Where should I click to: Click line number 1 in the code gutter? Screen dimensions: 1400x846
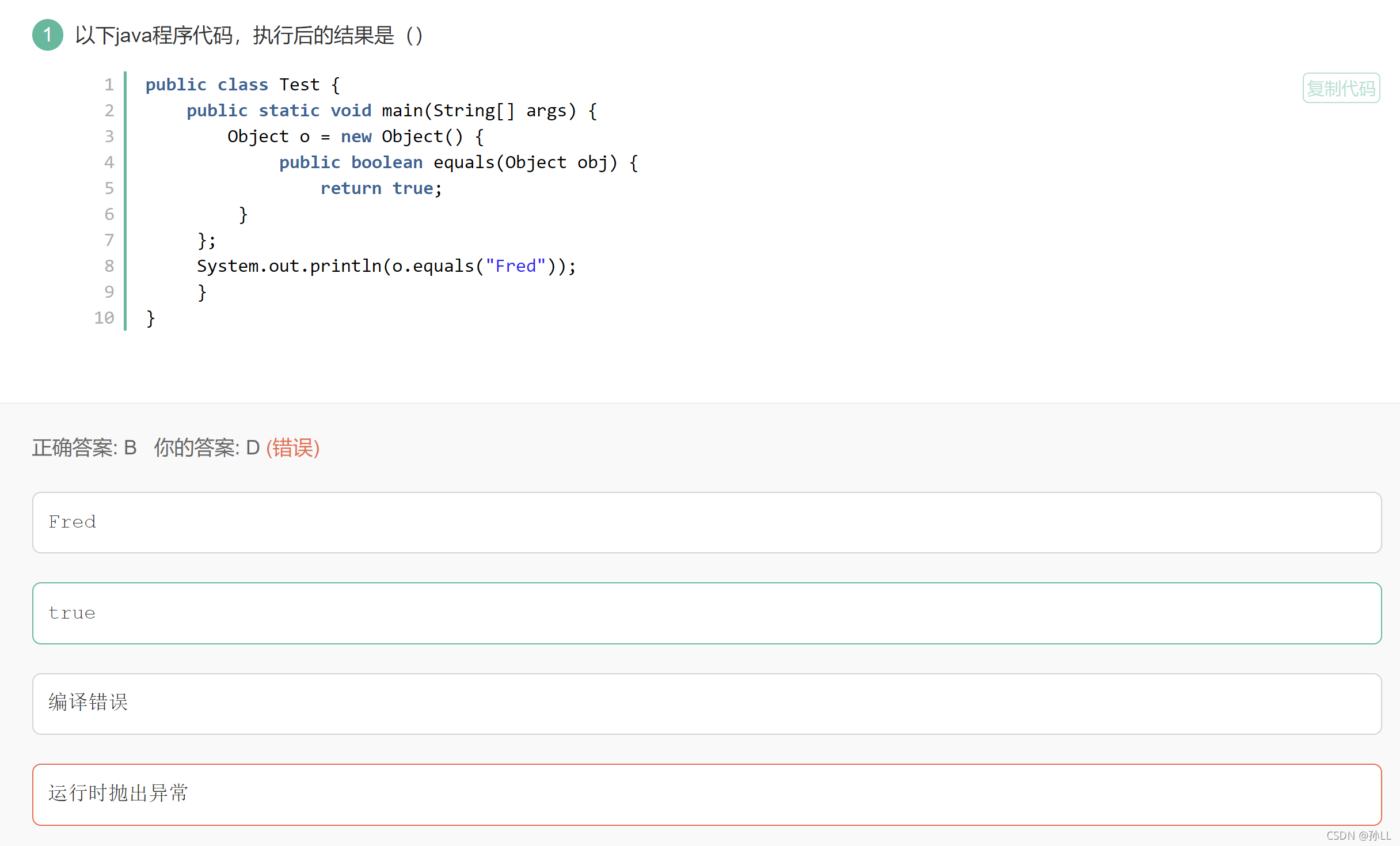point(109,85)
